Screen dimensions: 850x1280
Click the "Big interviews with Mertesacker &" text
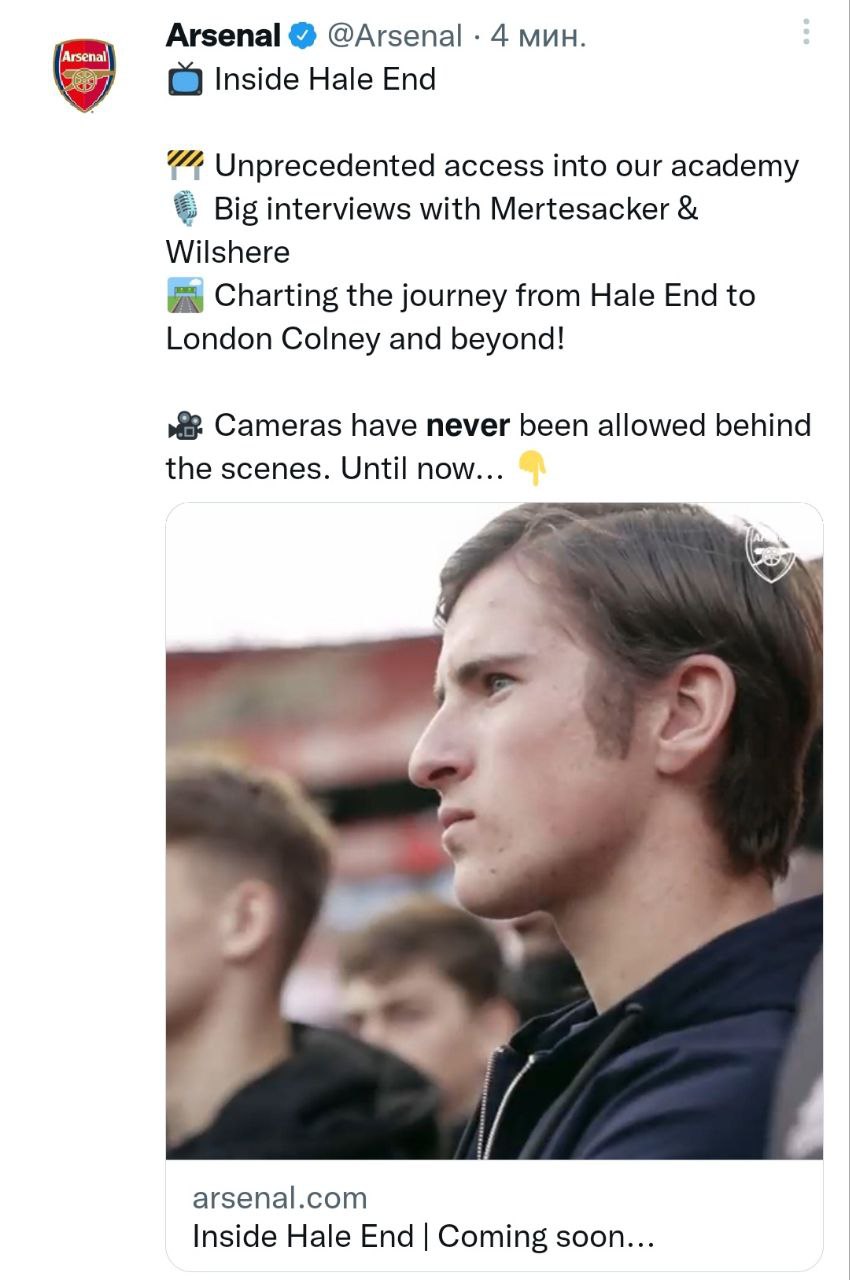[x=456, y=209]
